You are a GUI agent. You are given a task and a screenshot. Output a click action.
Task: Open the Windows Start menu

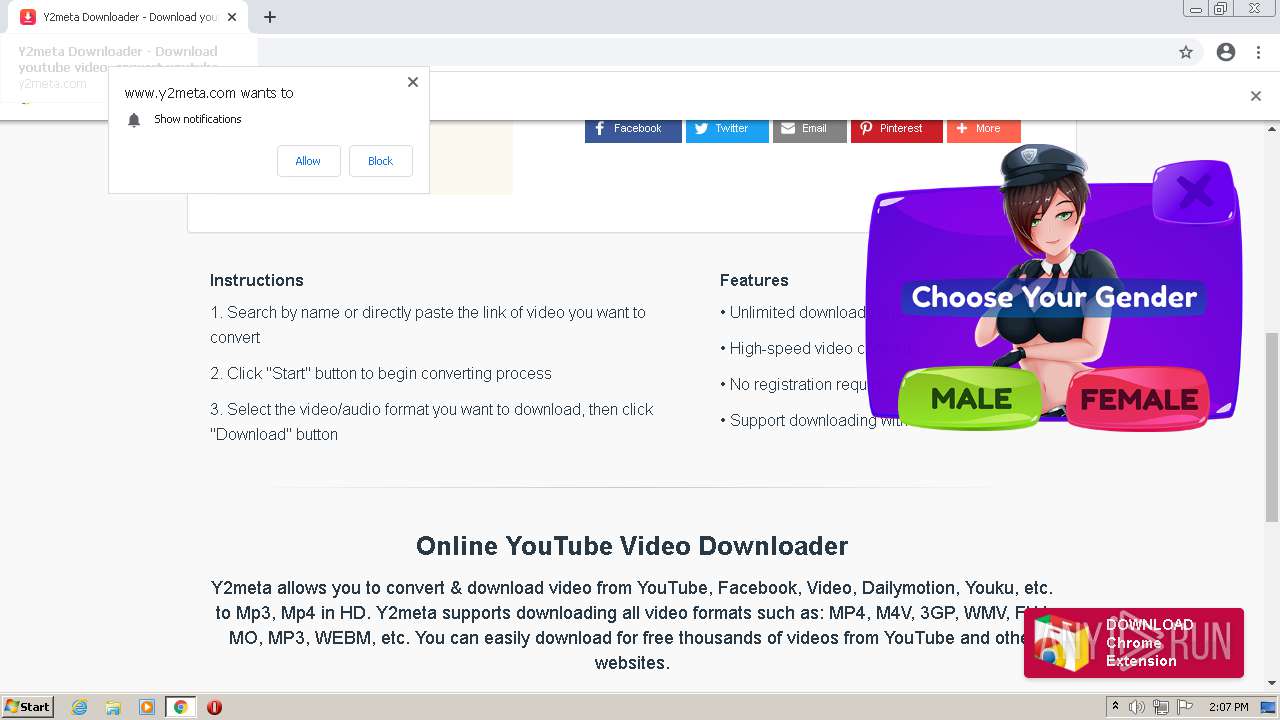click(x=27, y=707)
